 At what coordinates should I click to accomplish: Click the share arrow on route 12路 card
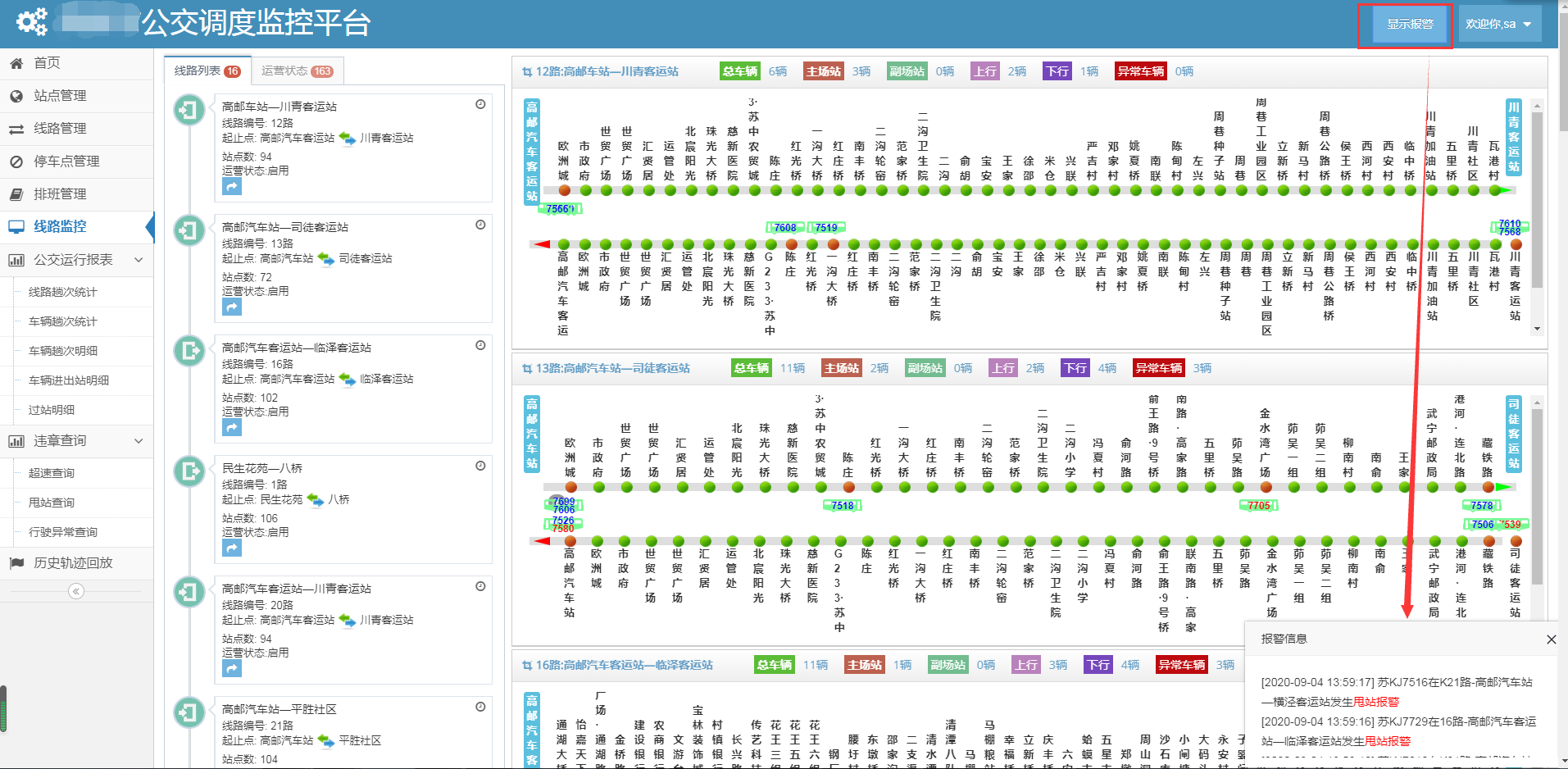(x=232, y=187)
